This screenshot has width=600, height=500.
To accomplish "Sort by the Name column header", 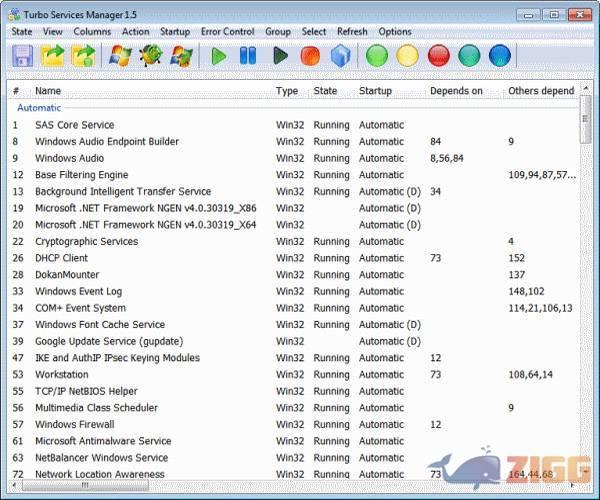I will [x=48, y=91].
